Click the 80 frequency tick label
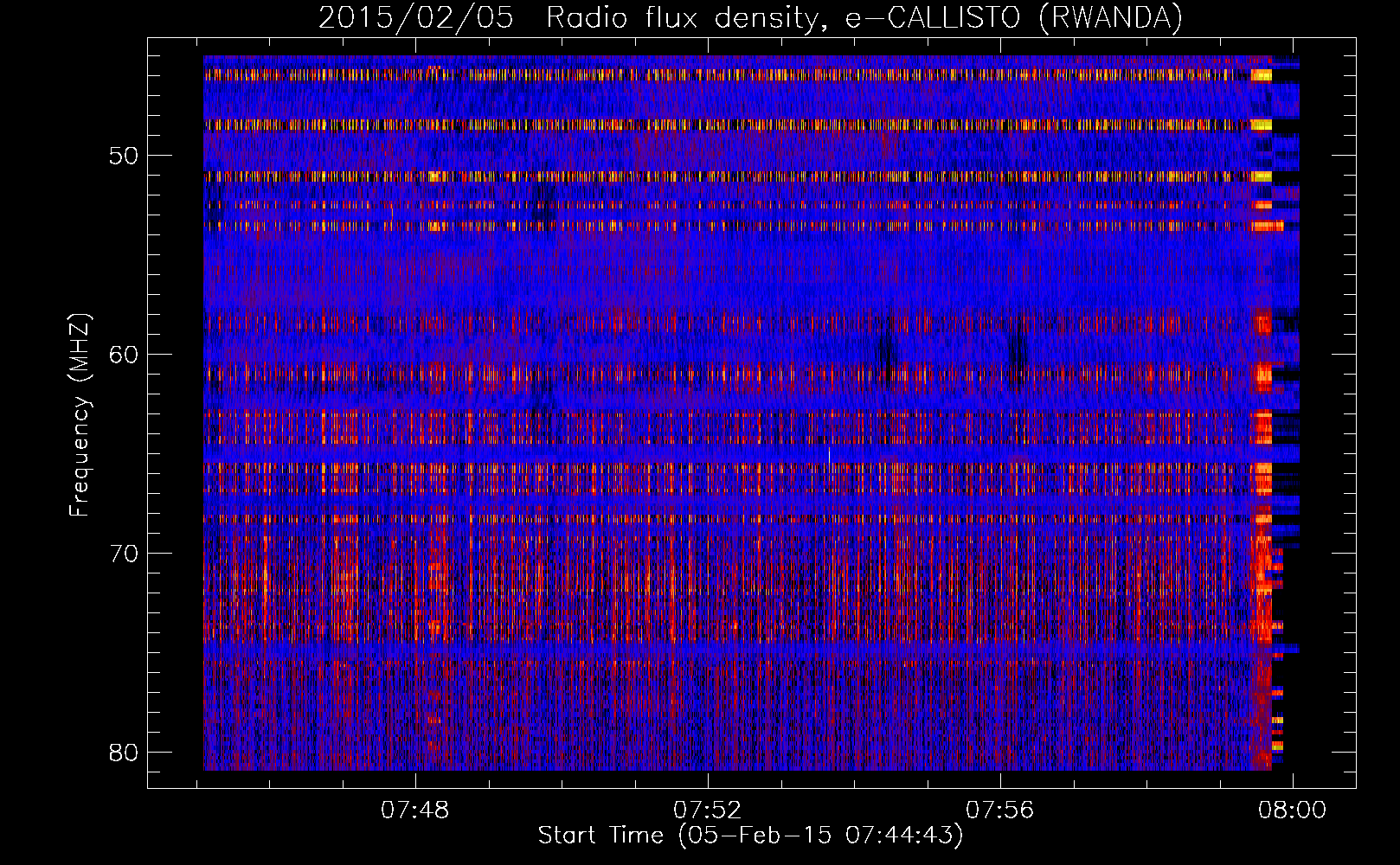1400x865 pixels. (124, 752)
